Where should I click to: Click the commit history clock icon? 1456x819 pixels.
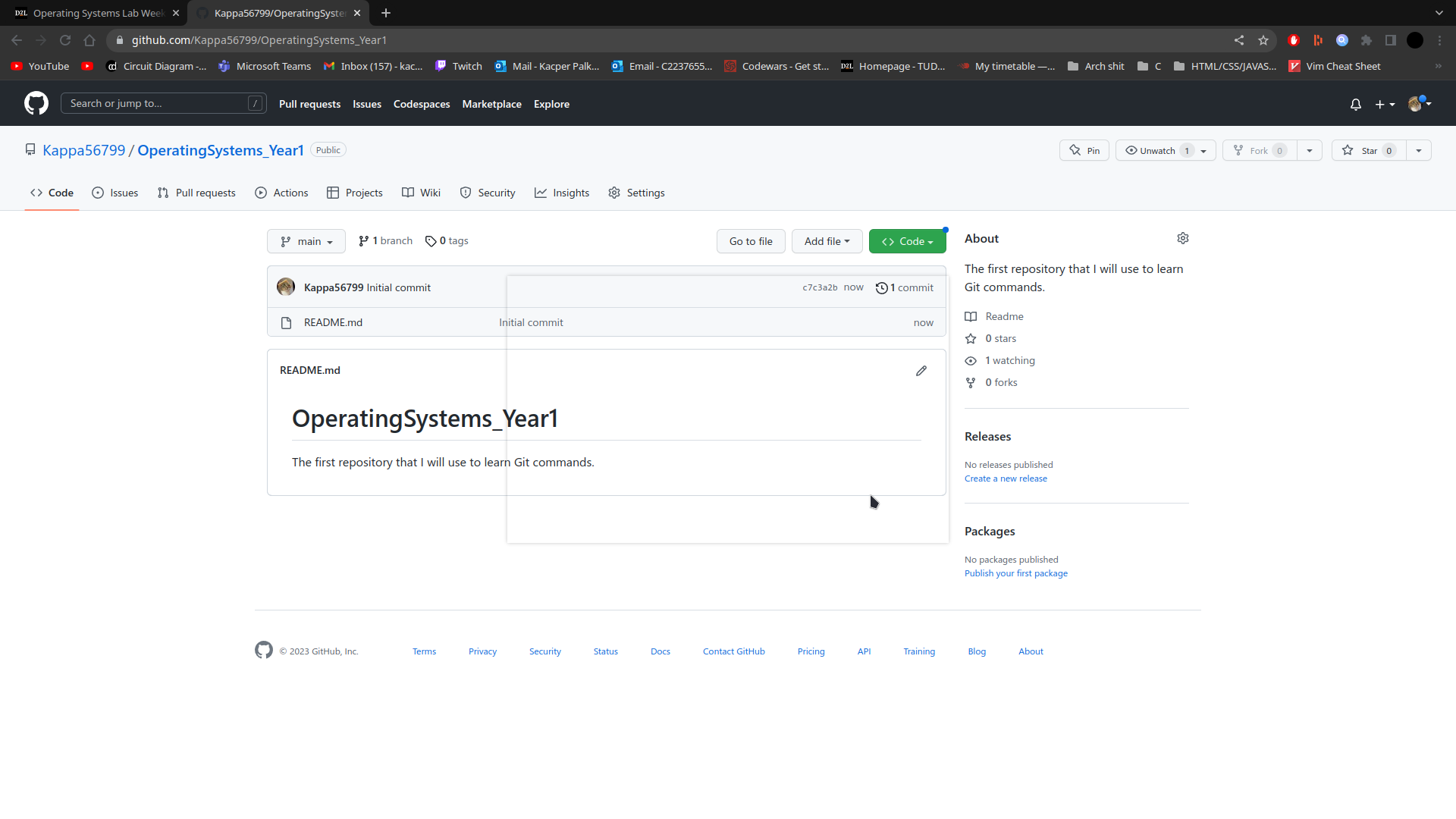[x=881, y=287]
